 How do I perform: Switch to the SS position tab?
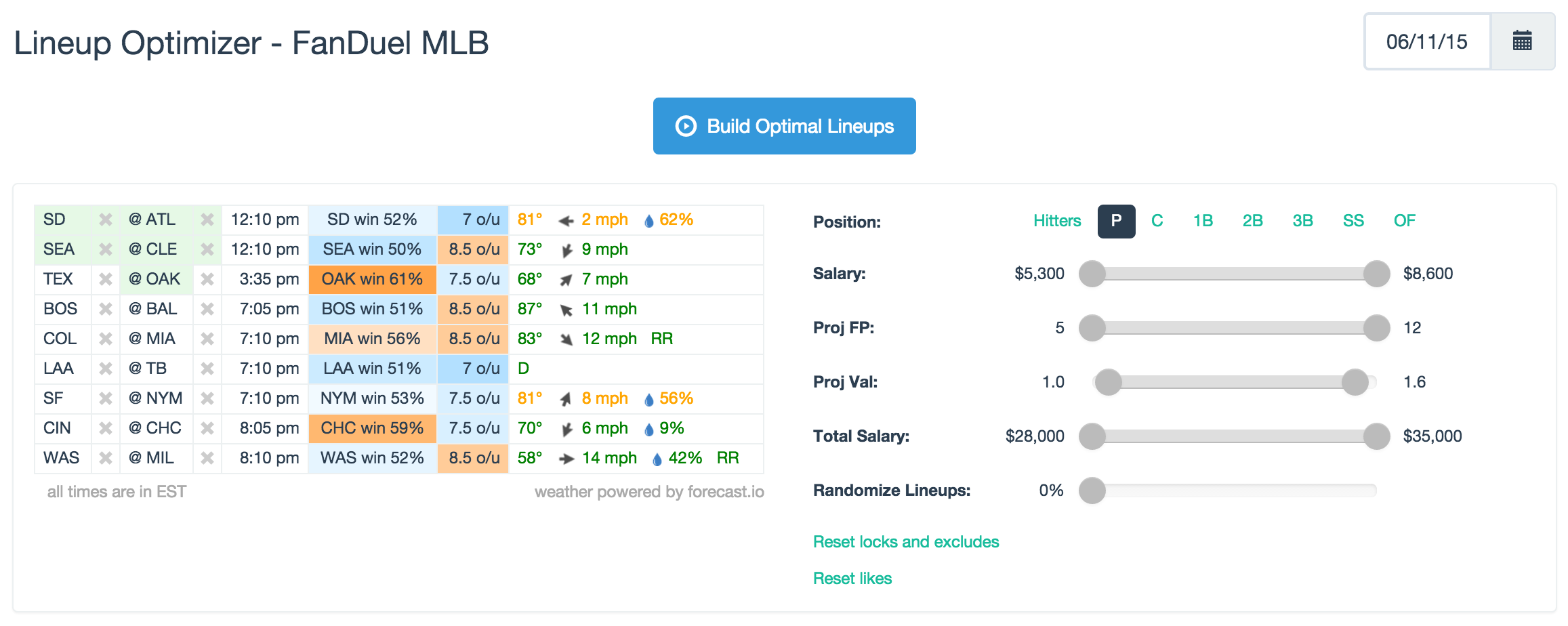click(x=1353, y=221)
